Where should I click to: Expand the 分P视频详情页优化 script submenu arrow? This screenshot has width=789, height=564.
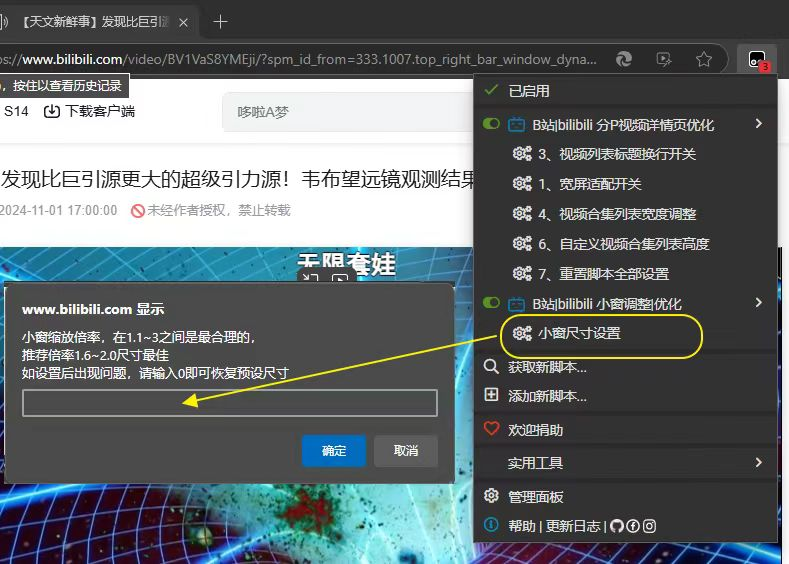(759, 124)
